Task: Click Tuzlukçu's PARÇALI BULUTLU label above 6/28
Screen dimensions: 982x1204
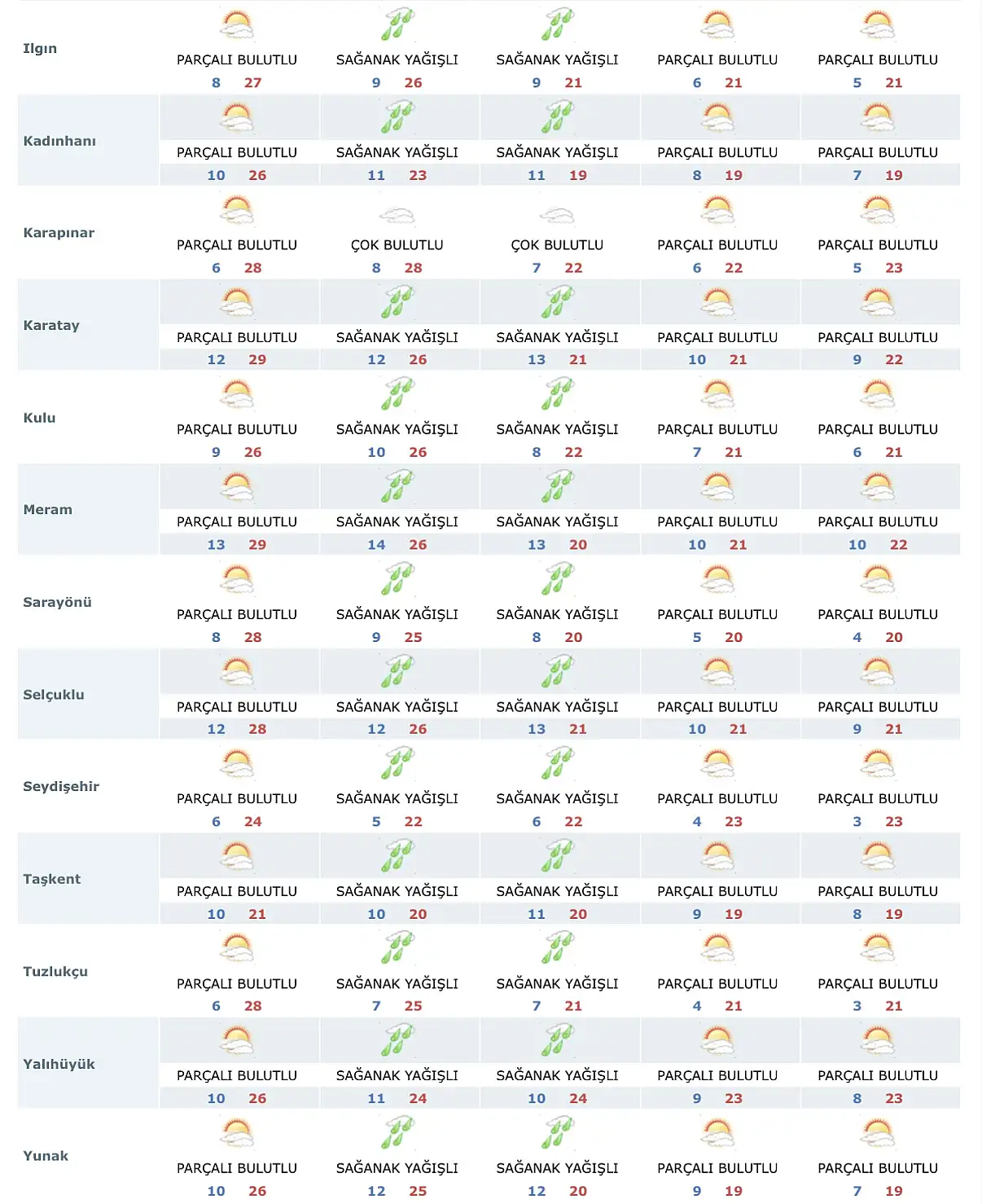Action: click(237, 984)
